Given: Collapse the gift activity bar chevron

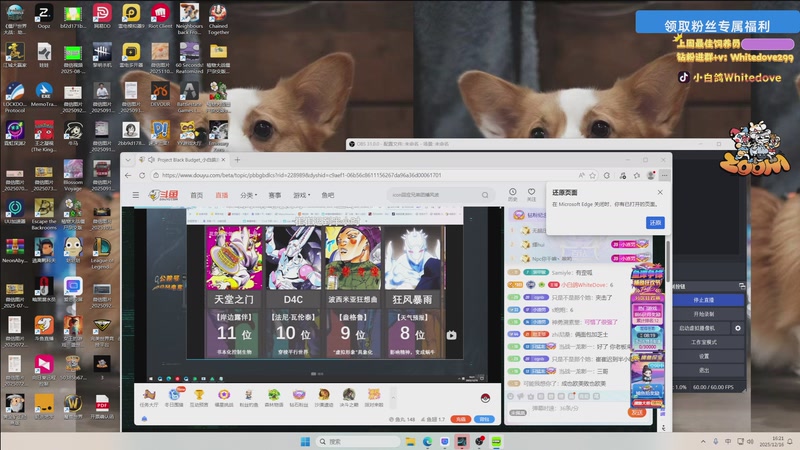Looking at the screenshot, I should coord(393,397).
